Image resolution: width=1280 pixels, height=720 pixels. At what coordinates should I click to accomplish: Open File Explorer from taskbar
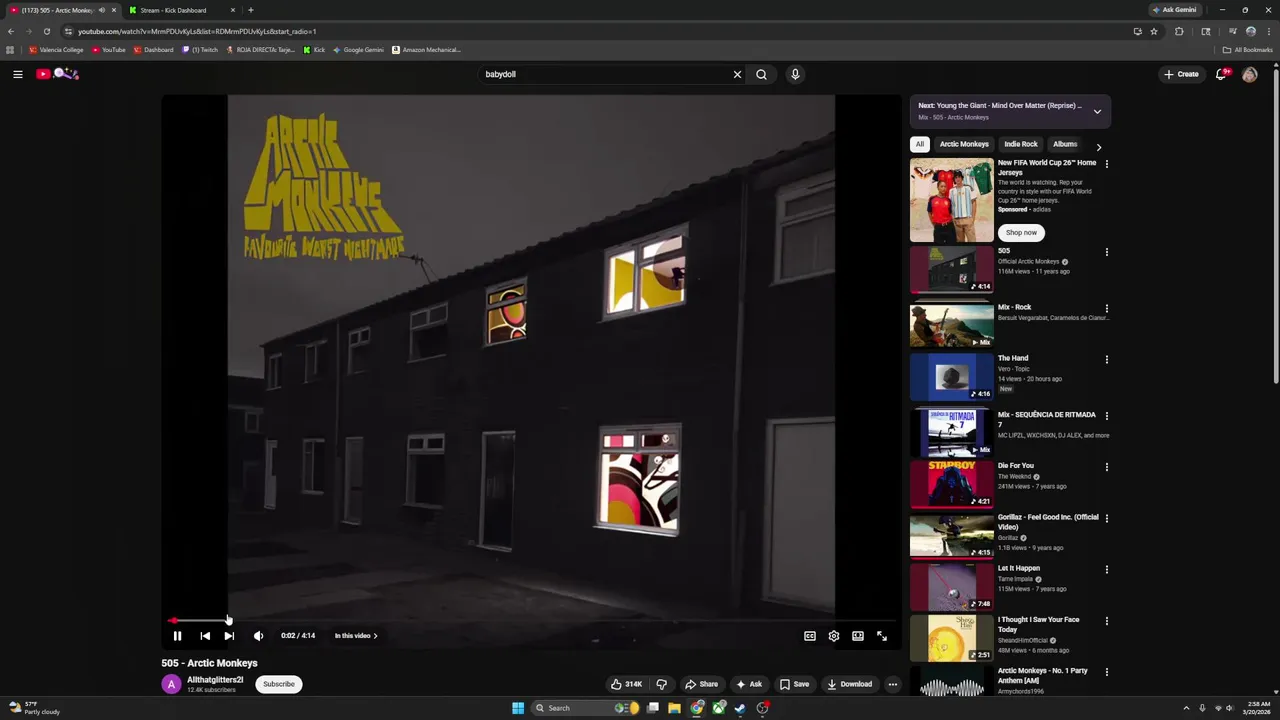pos(674,708)
